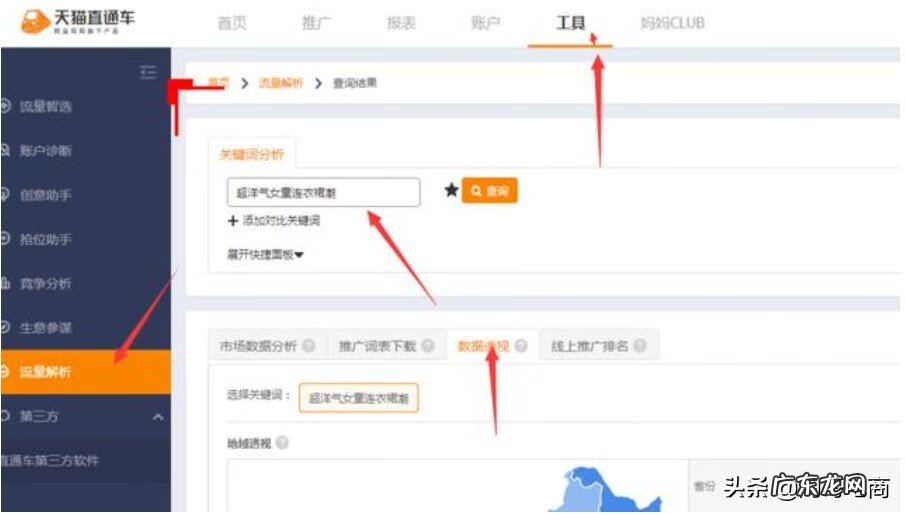The height and width of the screenshot is (514, 905).
Task: Click the help icon beside 推广词表下载
Action: coord(428,346)
